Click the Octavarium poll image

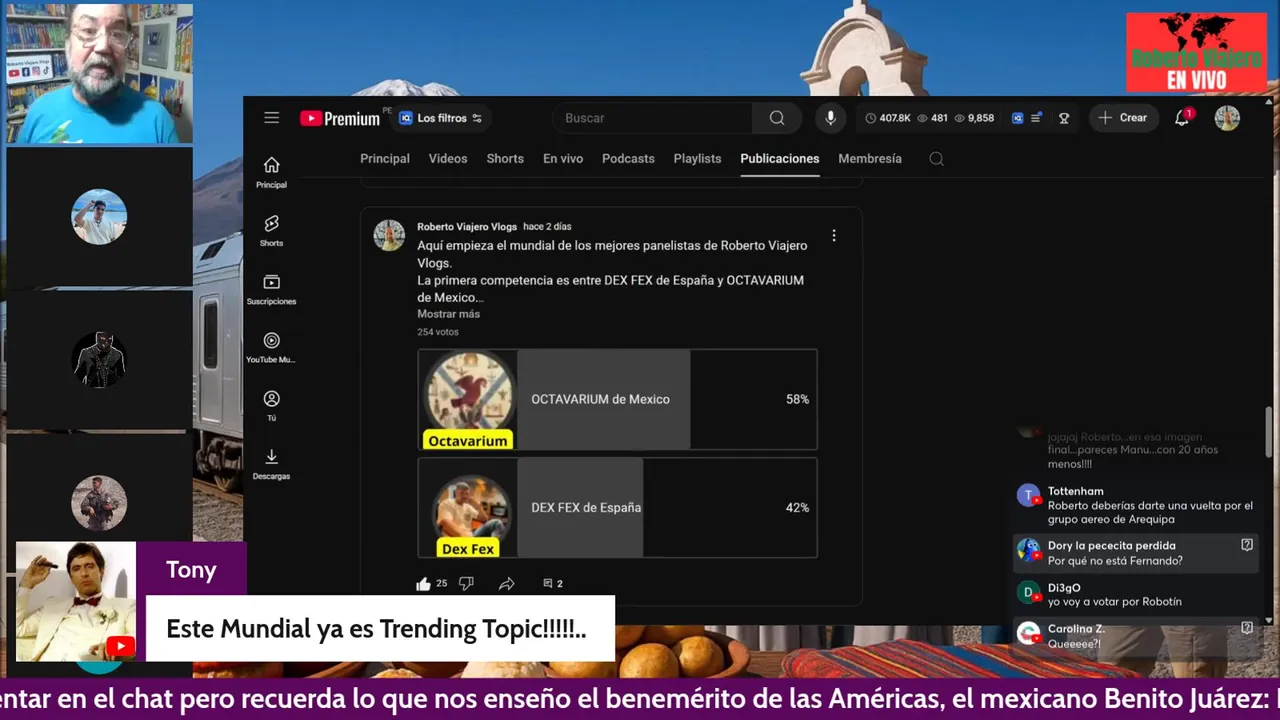coord(468,399)
